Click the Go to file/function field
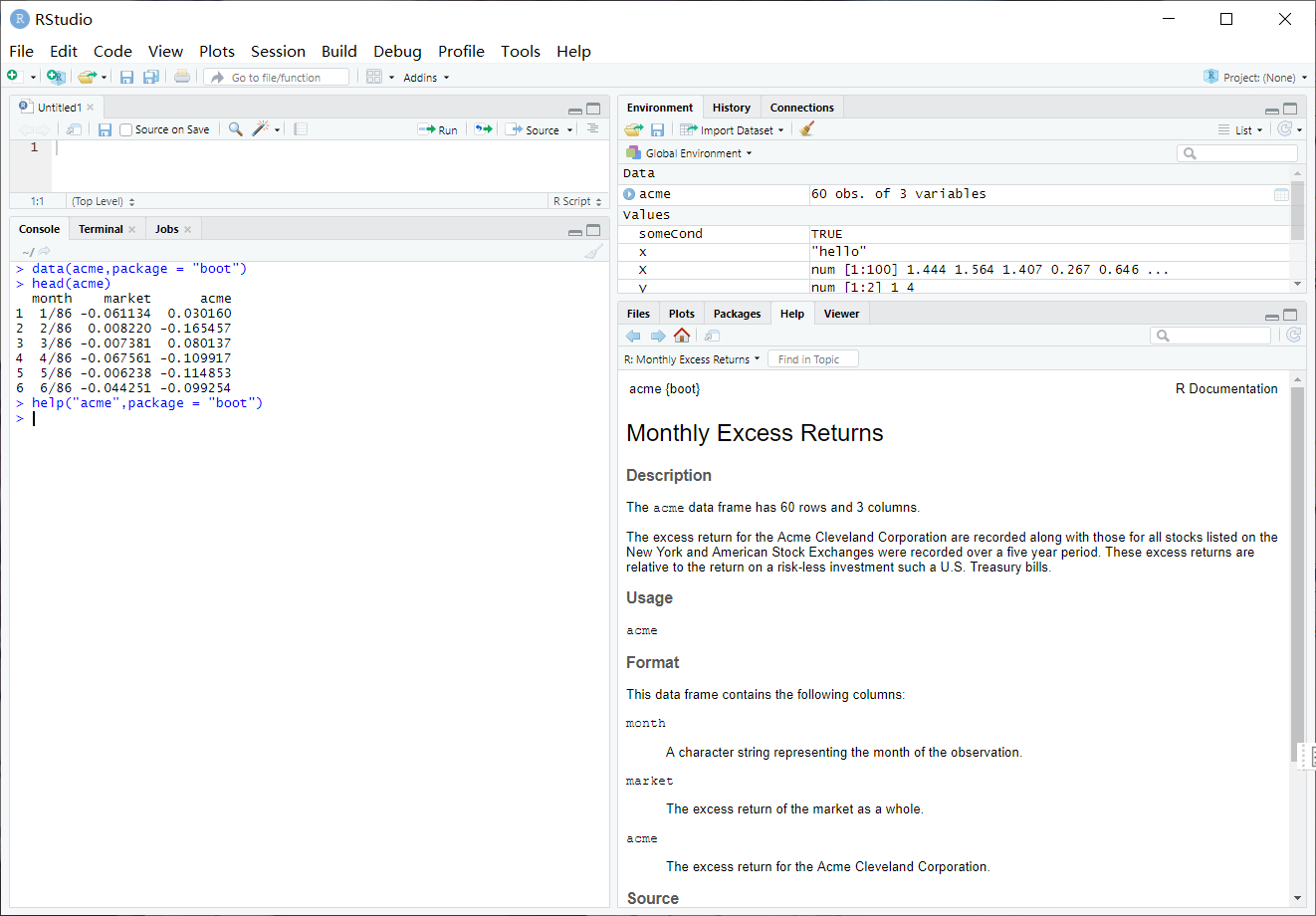This screenshot has width=1316, height=916. click(277, 77)
